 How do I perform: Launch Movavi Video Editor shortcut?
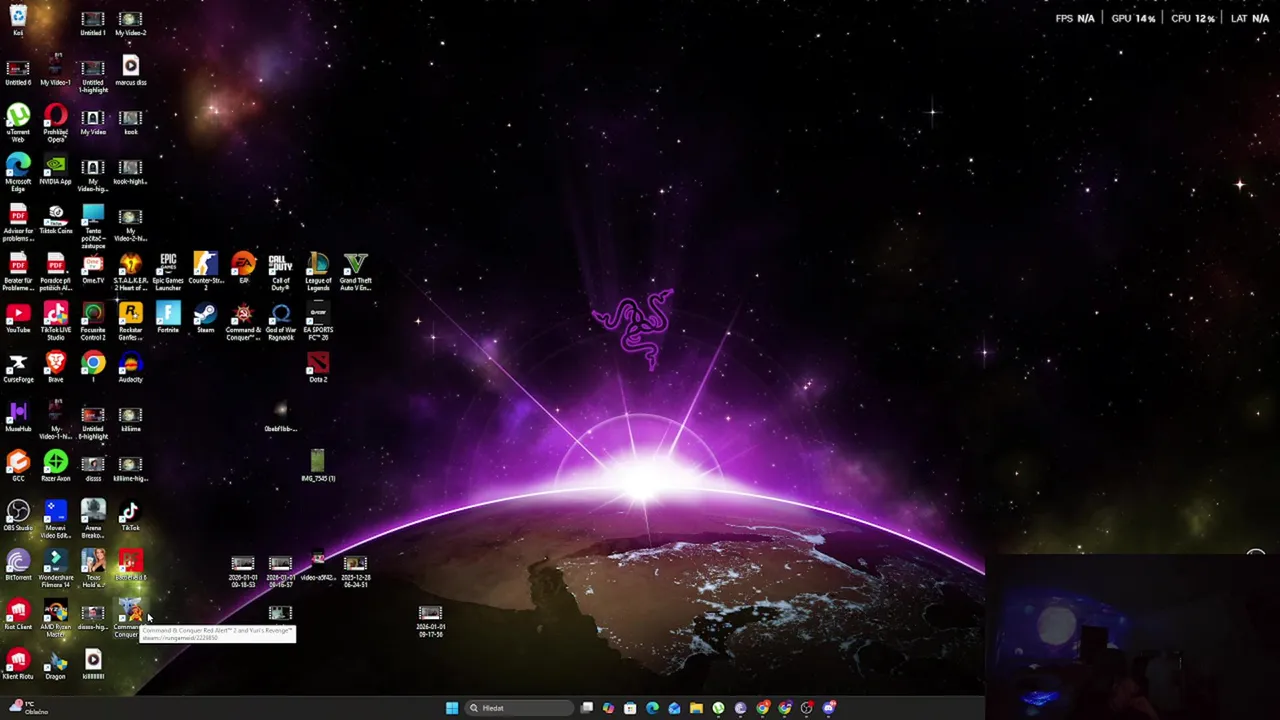[x=55, y=520]
